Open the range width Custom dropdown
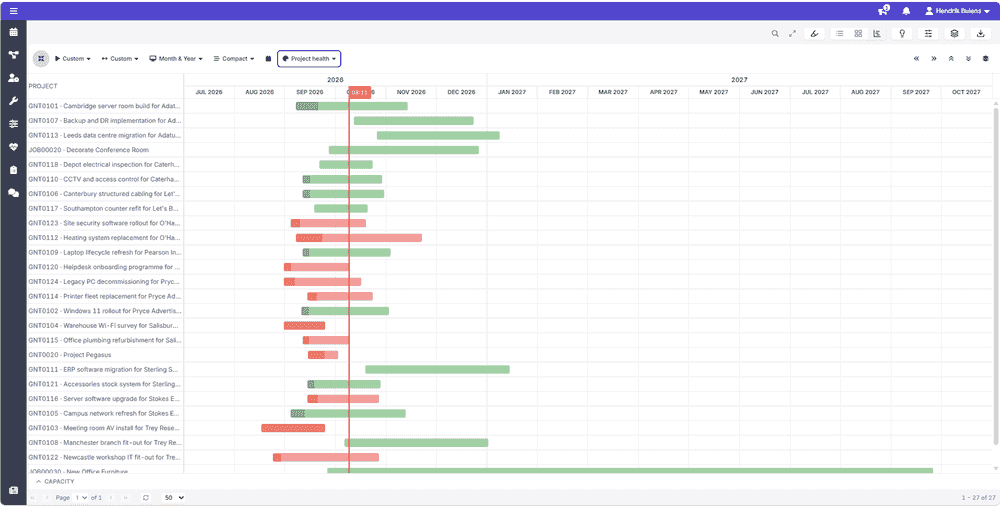The height and width of the screenshot is (506, 1000). (x=121, y=59)
